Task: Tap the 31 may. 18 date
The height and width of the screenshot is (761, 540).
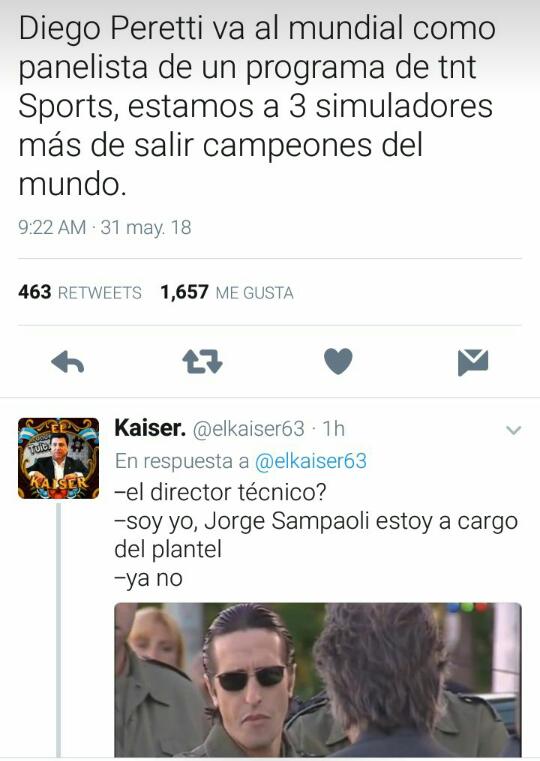Action: [x=146, y=227]
